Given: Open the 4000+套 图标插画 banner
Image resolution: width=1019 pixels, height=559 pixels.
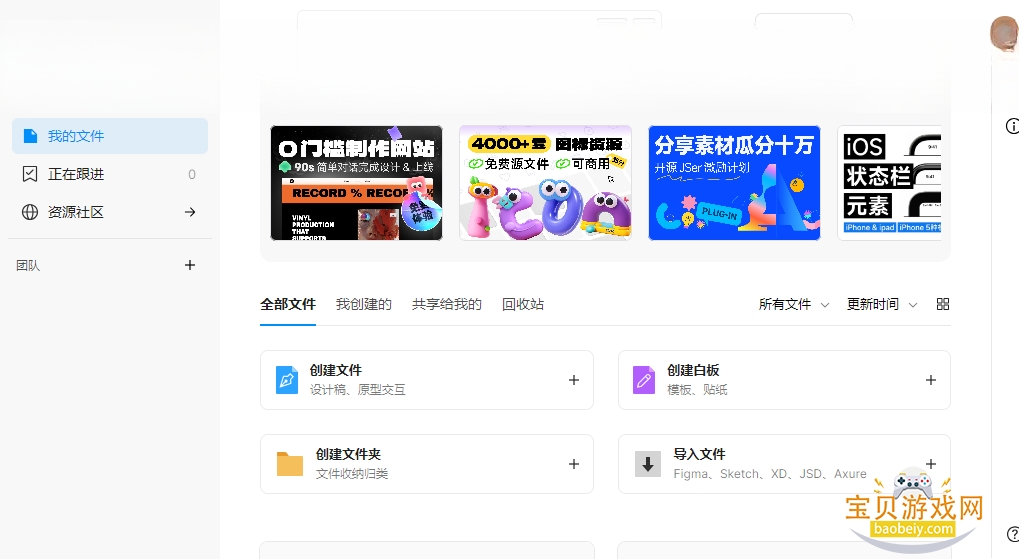Looking at the screenshot, I should coord(545,183).
